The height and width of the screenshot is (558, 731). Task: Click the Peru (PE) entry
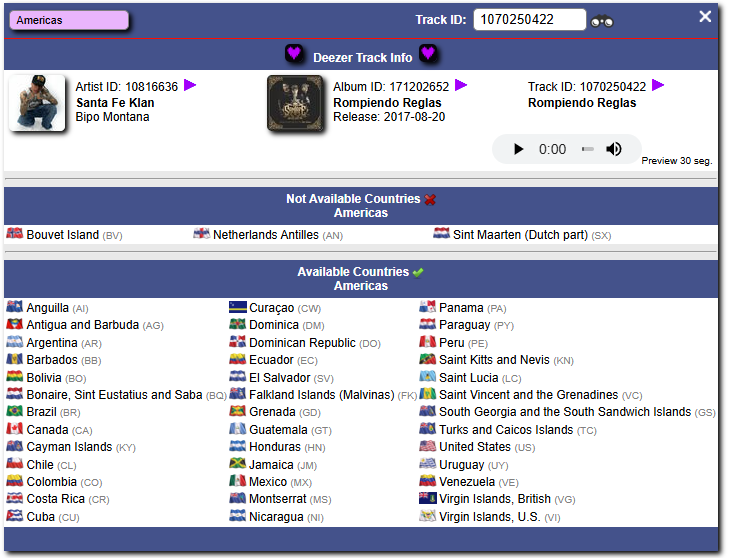pyautogui.click(x=453, y=343)
